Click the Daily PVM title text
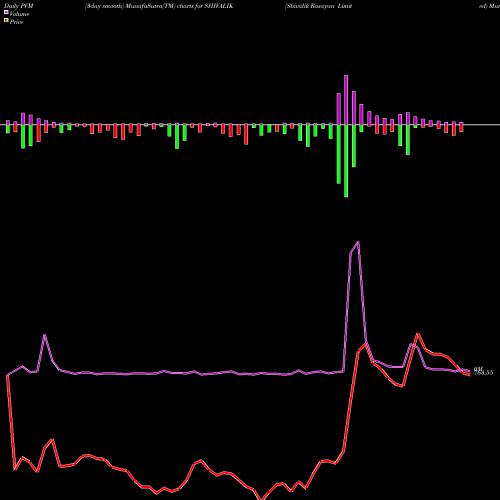 point(19,6)
